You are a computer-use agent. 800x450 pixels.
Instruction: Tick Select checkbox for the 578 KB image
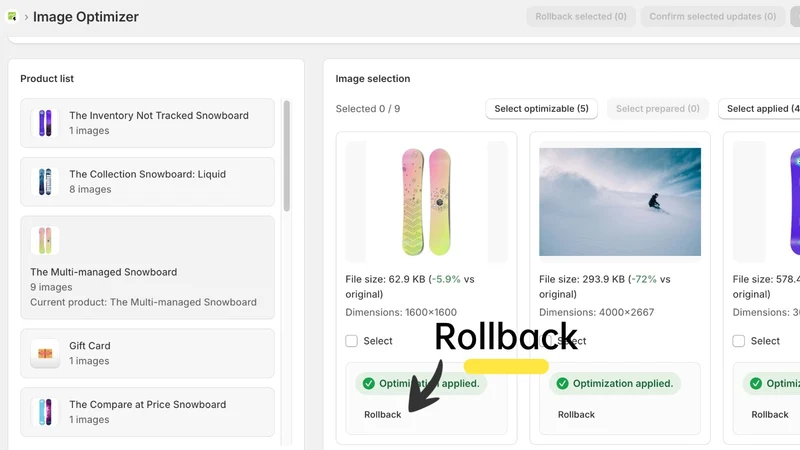coord(739,341)
